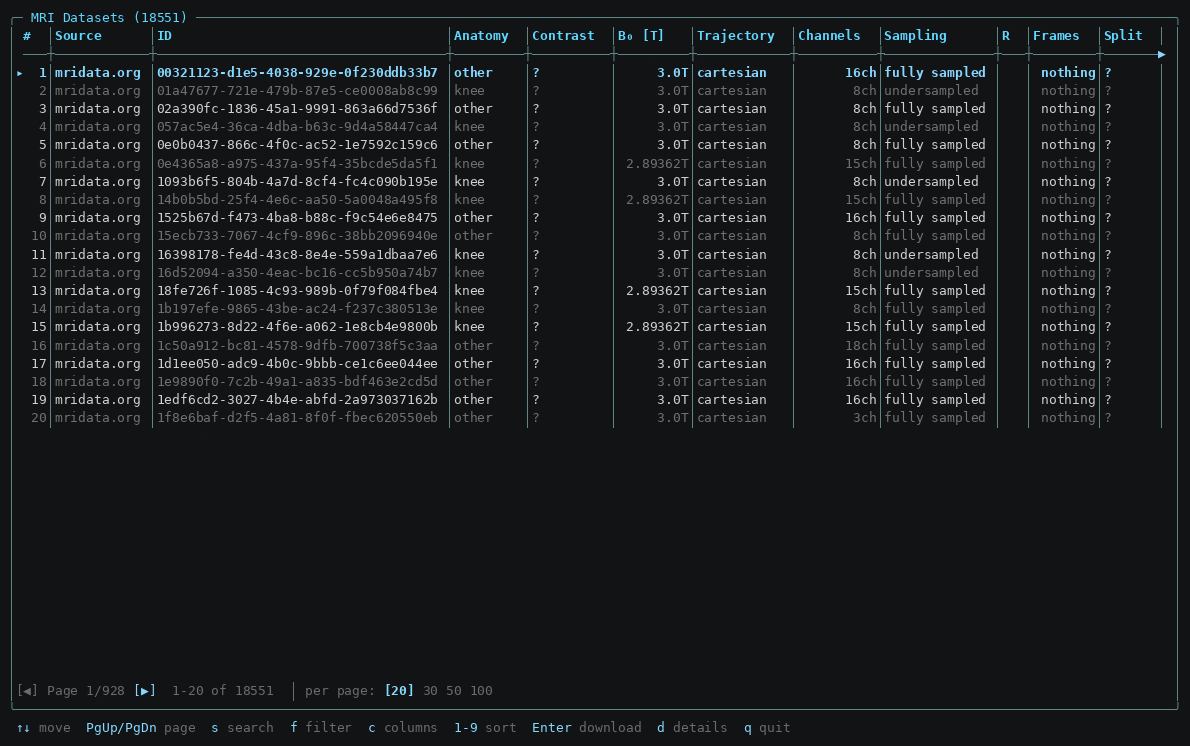Sort by the ID column header
This screenshot has height=746, width=1190.
click(165, 36)
